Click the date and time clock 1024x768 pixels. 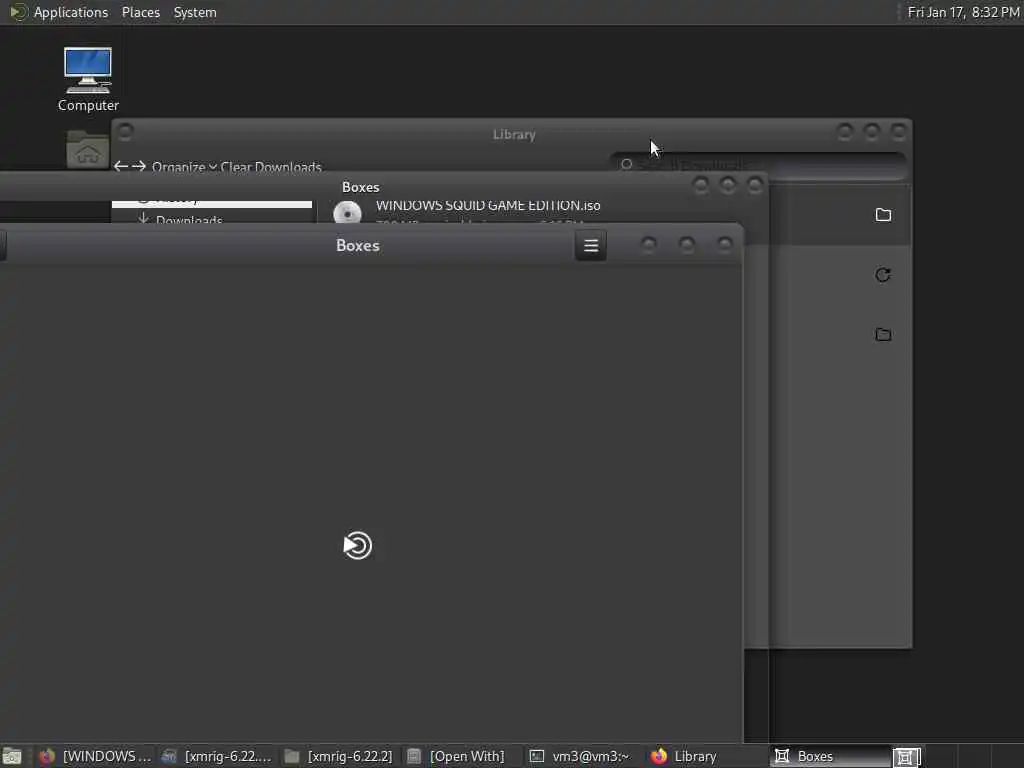click(x=963, y=12)
